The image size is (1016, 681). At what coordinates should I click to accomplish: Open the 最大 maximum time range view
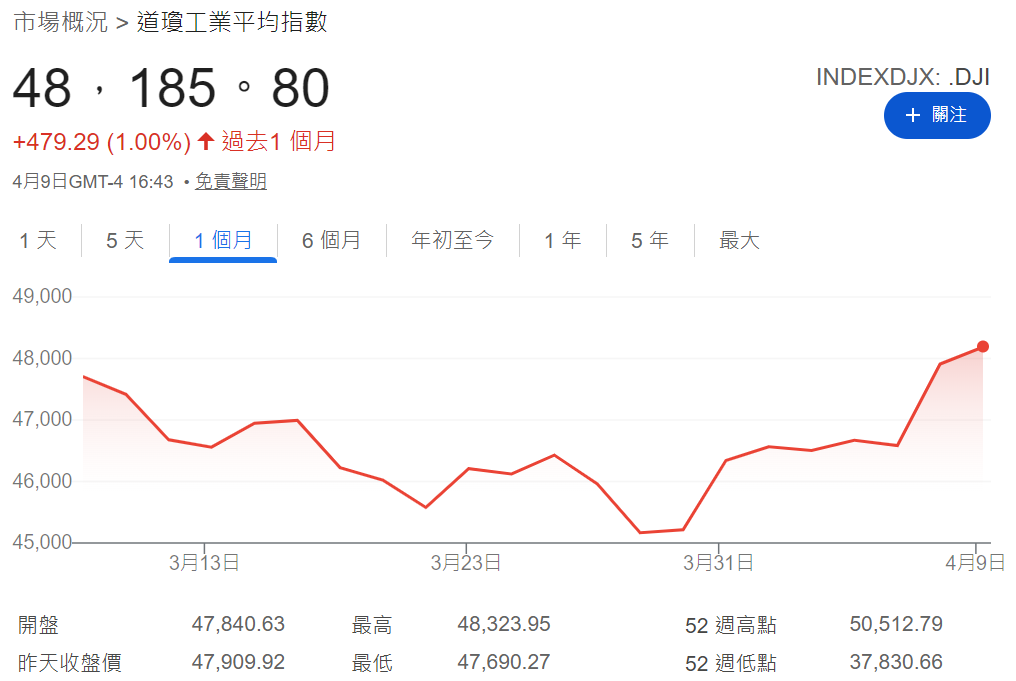[x=739, y=240]
